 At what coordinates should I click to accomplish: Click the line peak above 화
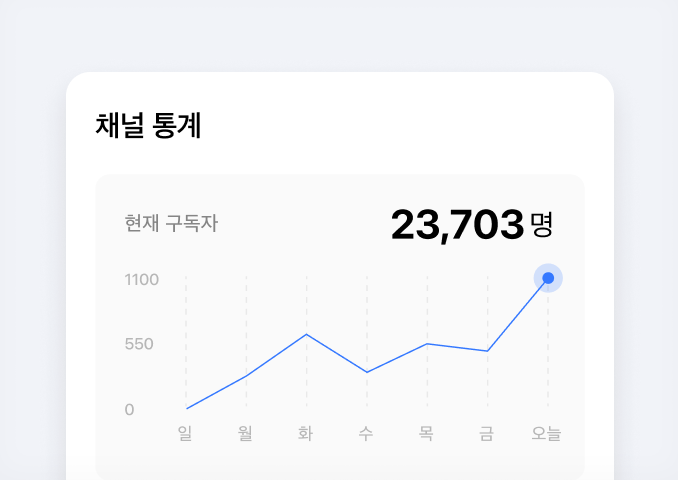point(307,334)
